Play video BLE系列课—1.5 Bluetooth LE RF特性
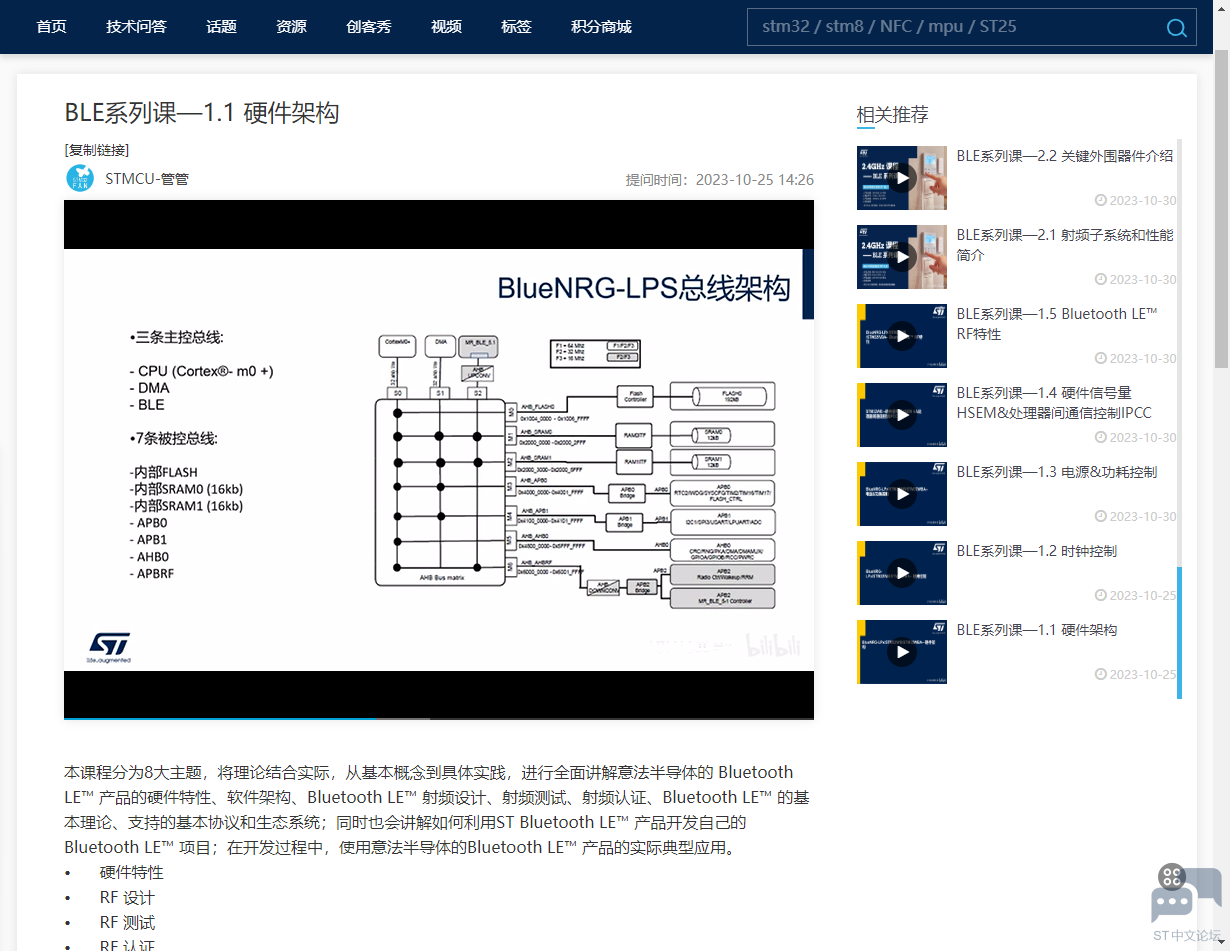 (902, 336)
